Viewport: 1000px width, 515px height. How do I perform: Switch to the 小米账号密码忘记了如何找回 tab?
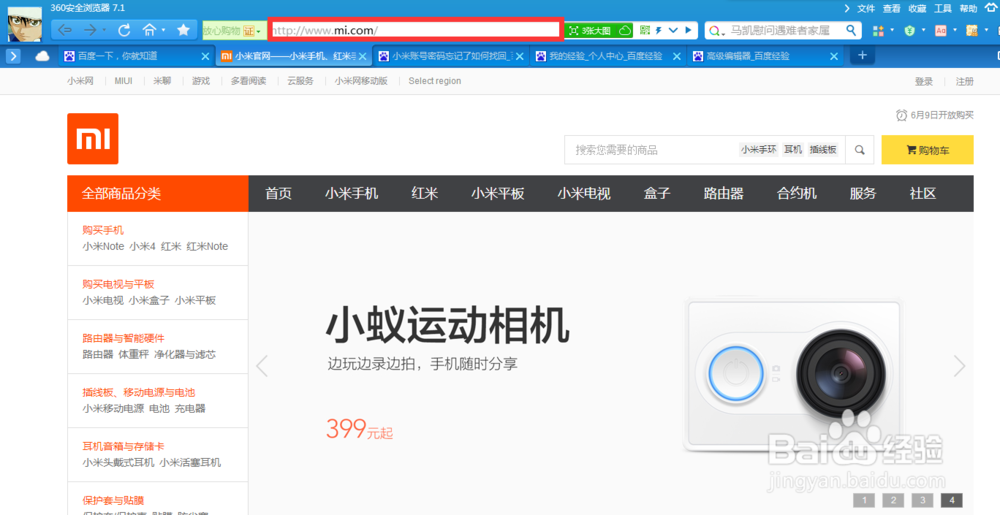[x=450, y=56]
